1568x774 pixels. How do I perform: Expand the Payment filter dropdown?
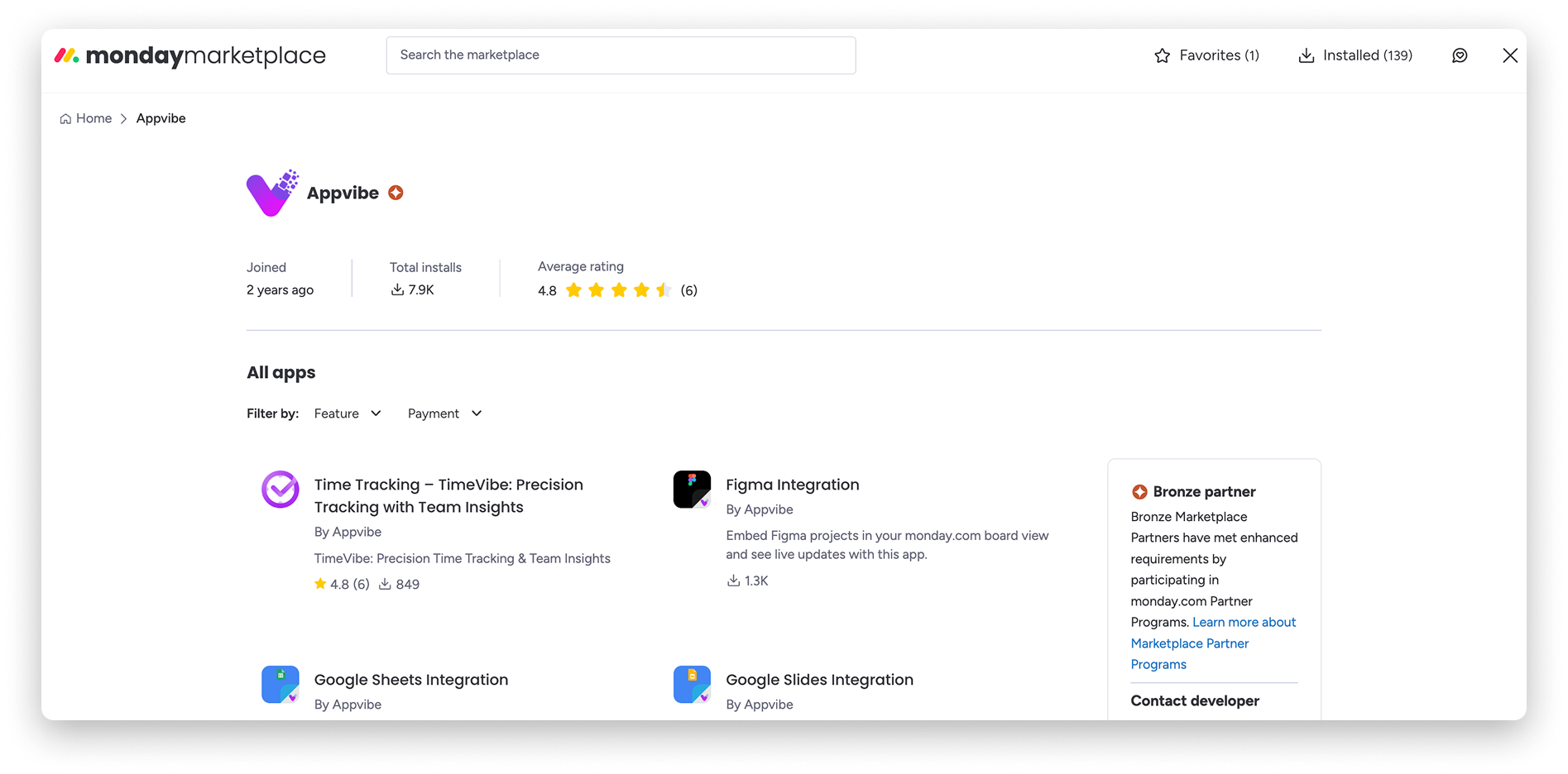(444, 413)
